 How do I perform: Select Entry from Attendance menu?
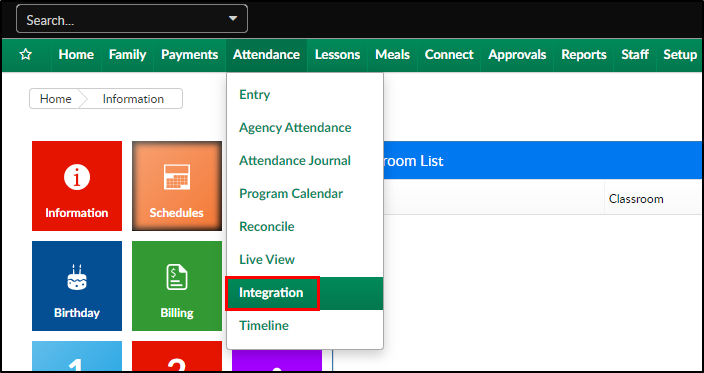point(305,95)
